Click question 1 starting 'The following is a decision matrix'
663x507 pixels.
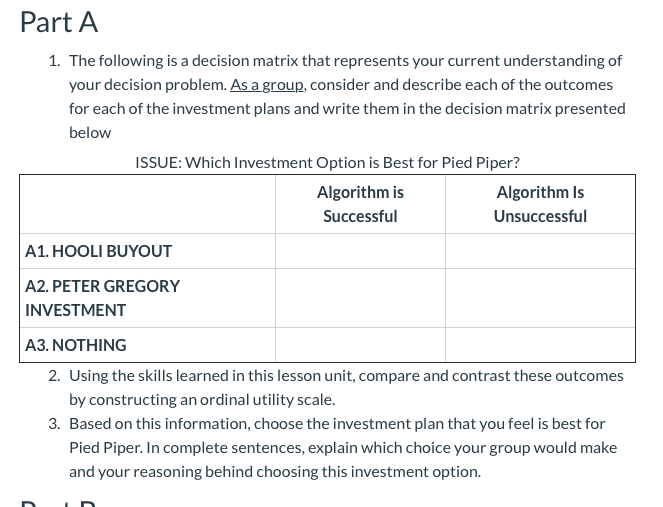[x=345, y=61]
